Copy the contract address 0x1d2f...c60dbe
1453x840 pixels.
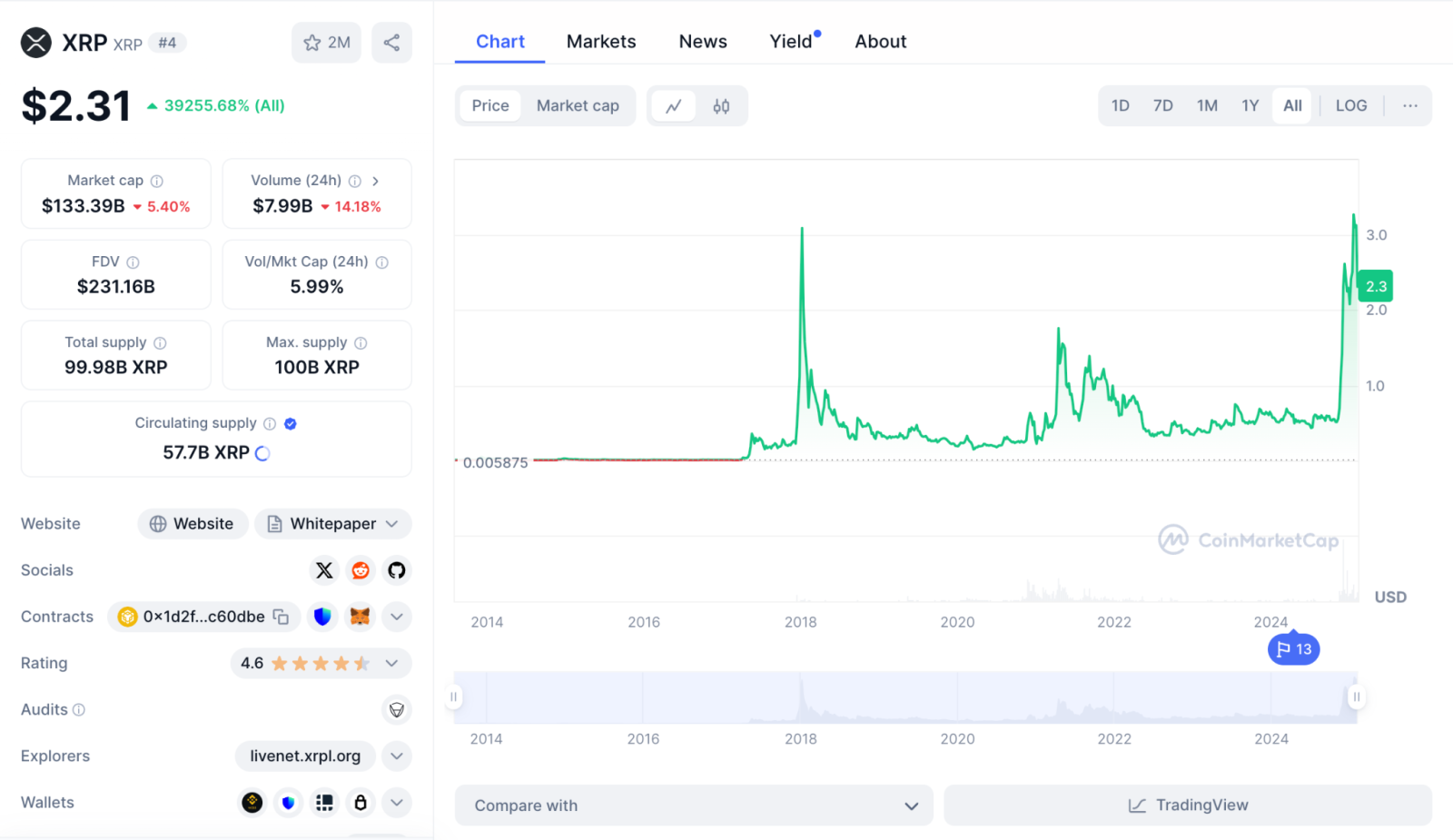click(x=282, y=617)
